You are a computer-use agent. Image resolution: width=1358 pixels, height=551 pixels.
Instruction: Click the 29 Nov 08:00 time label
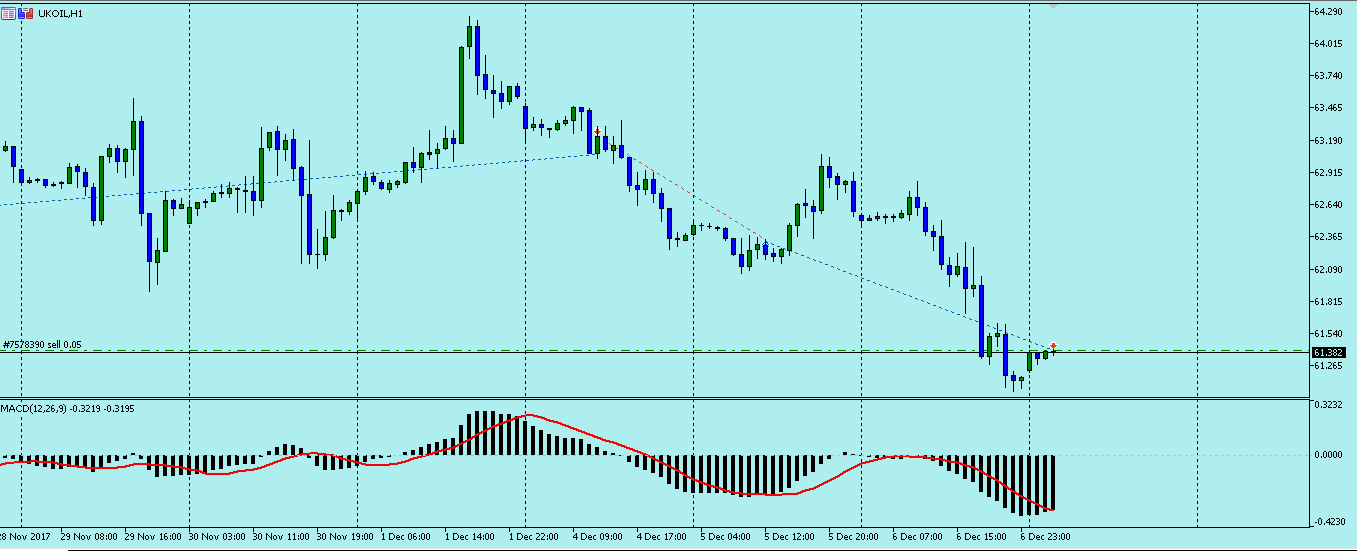coord(90,537)
